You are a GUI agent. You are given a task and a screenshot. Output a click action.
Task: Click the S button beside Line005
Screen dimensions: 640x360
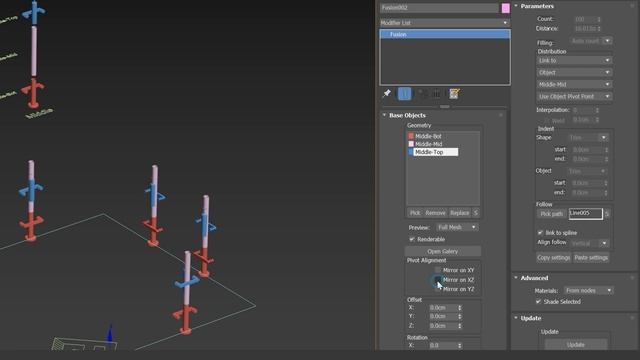pos(607,213)
